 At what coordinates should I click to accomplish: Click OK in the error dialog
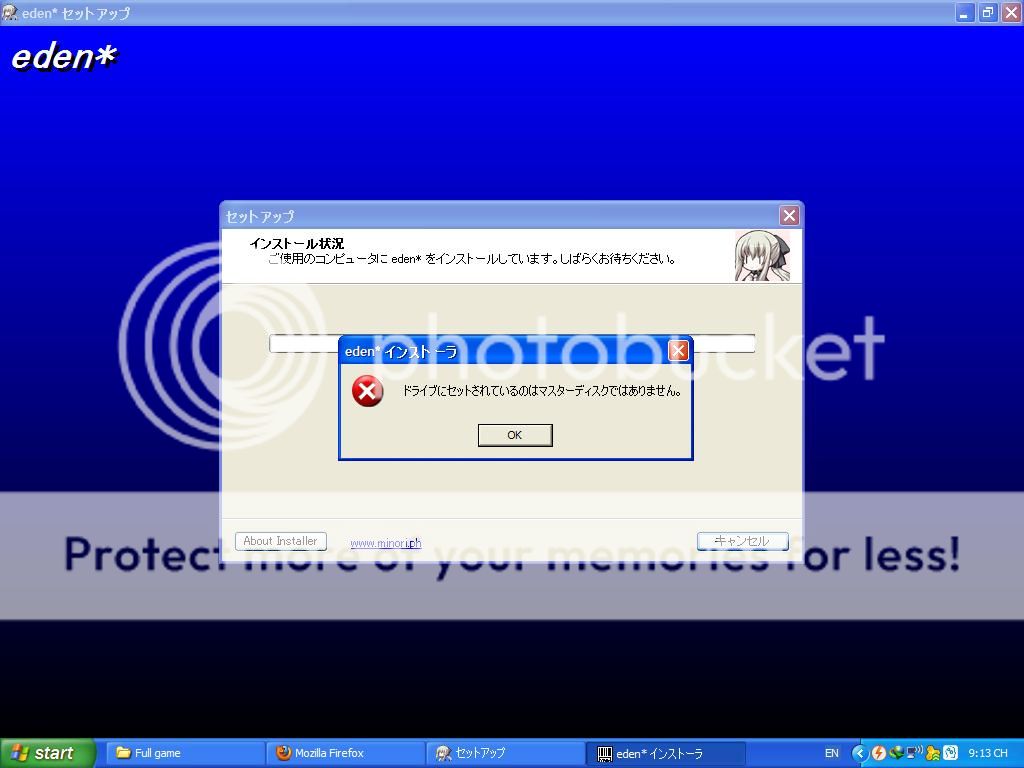click(x=514, y=435)
